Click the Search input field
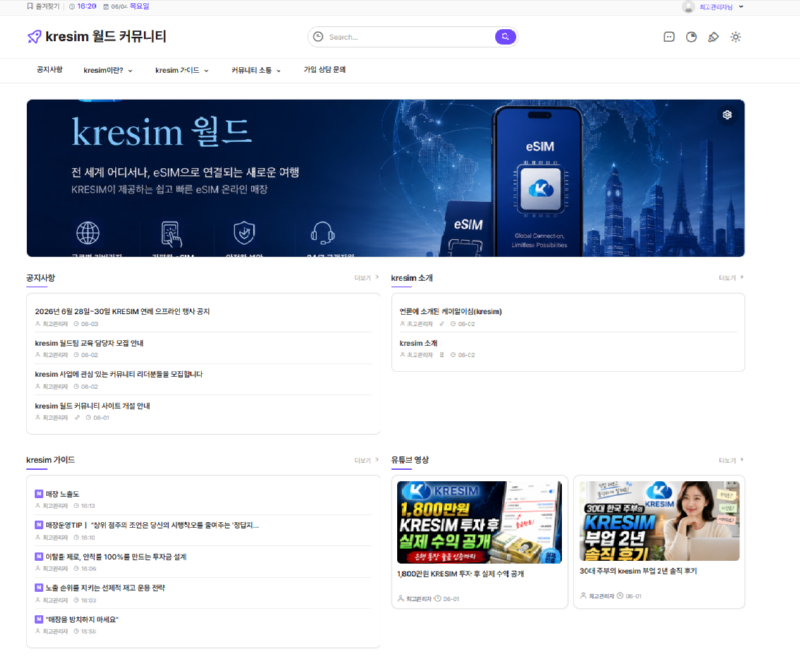800x658 pixels. (x=410, y=37)
